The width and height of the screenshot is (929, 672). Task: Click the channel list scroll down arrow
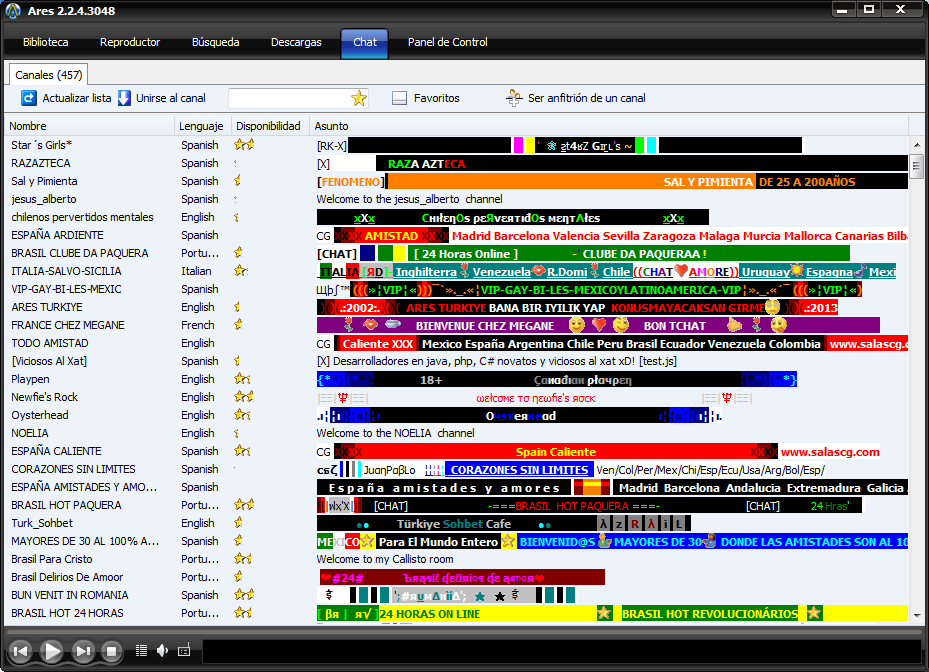(x=917, y=616)
